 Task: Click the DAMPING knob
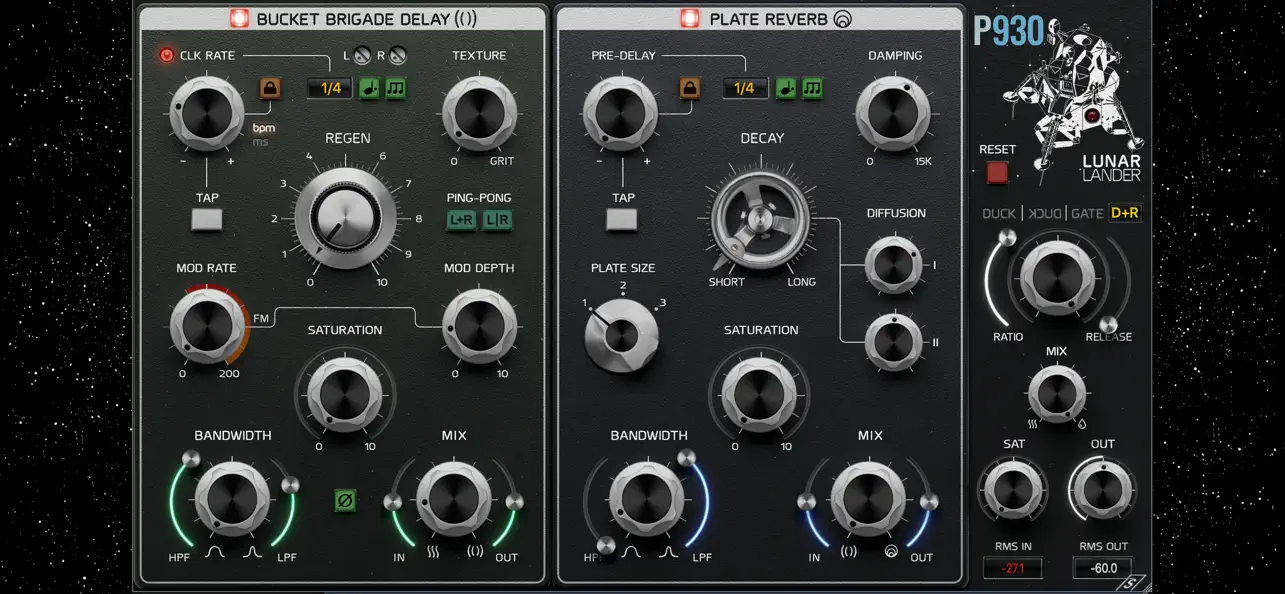click(x=893, y=113)
